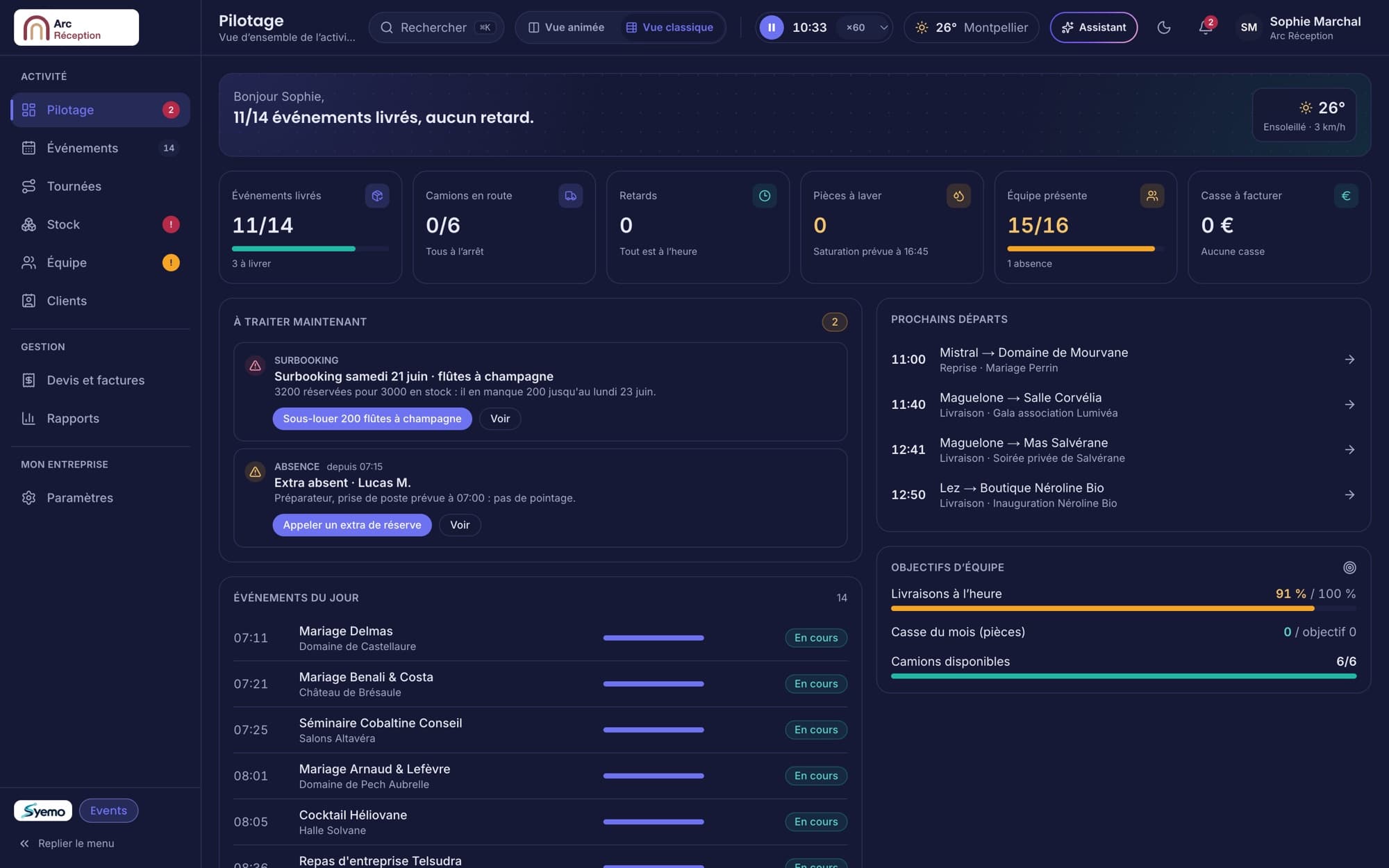Open the Sophie Marchal profile menu
This screenshot has width=1389, height=868.
click(1299, 27)
